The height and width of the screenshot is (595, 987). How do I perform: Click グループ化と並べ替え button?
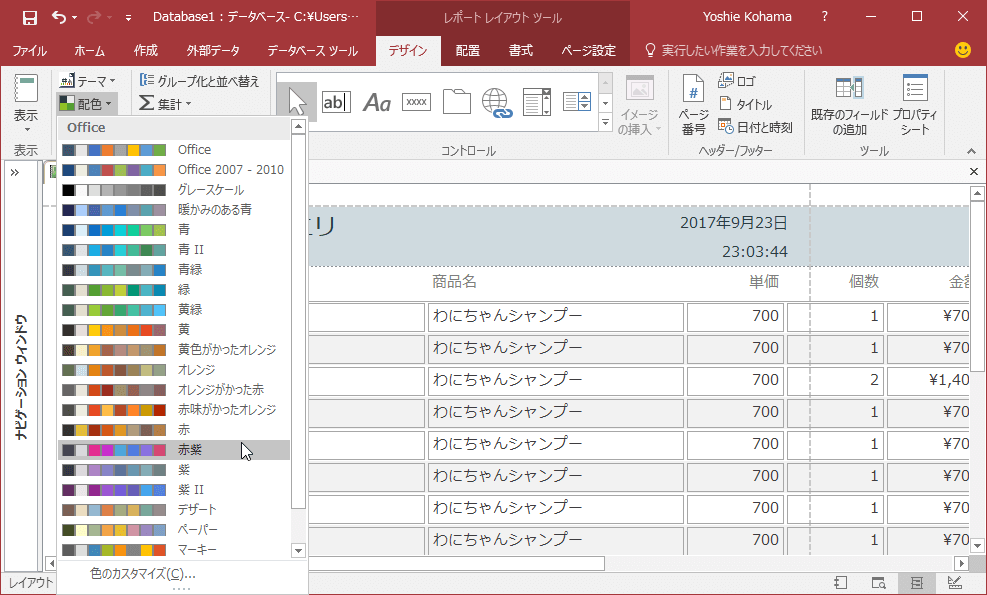tap(199, 81)
